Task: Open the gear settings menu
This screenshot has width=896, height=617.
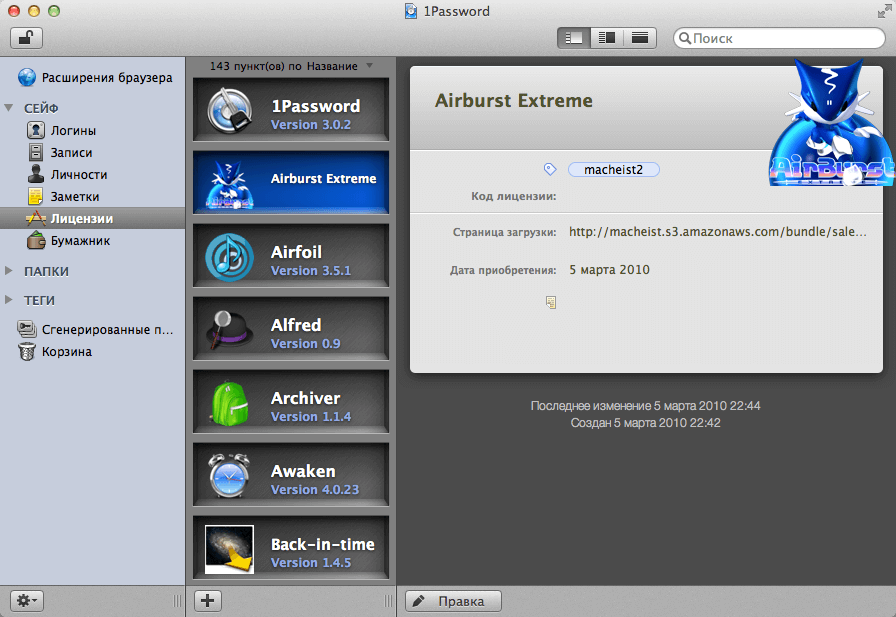Action: coord(27,601)
